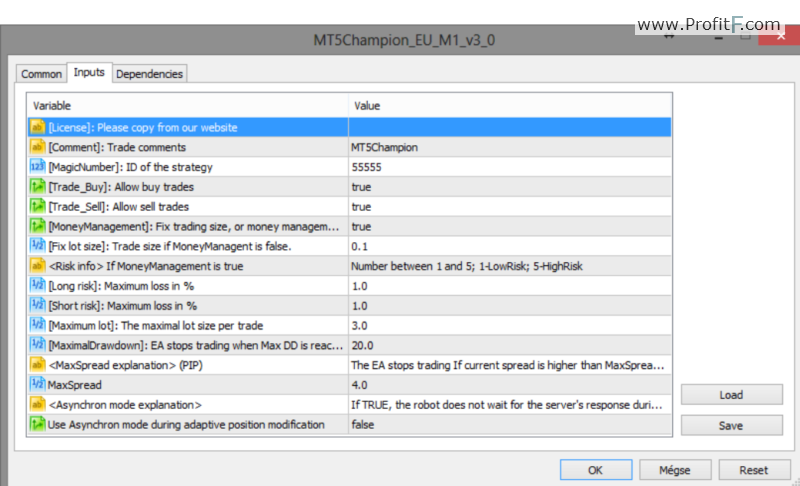This screenshot has width=800, height=486.
Task: Click the boolean icon beside MoneyManagement row
Action: 37,226
